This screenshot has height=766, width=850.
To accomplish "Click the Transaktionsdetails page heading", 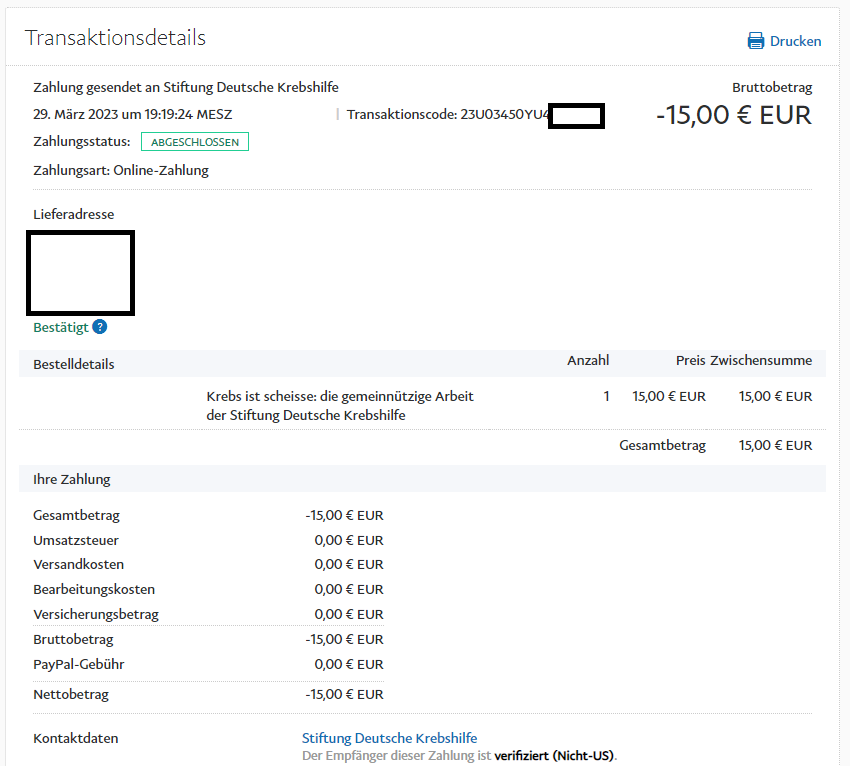I will coord(115,38).
